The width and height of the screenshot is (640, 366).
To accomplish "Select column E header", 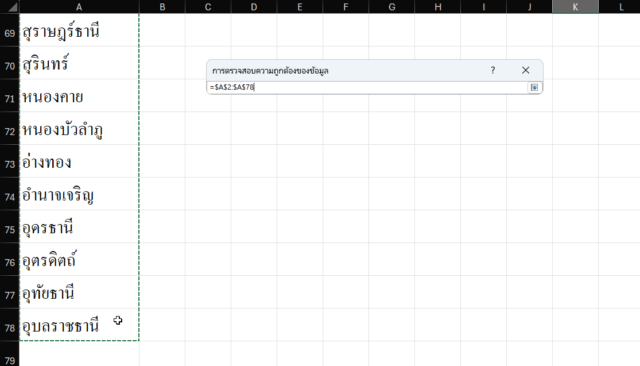I will [300, 7].
